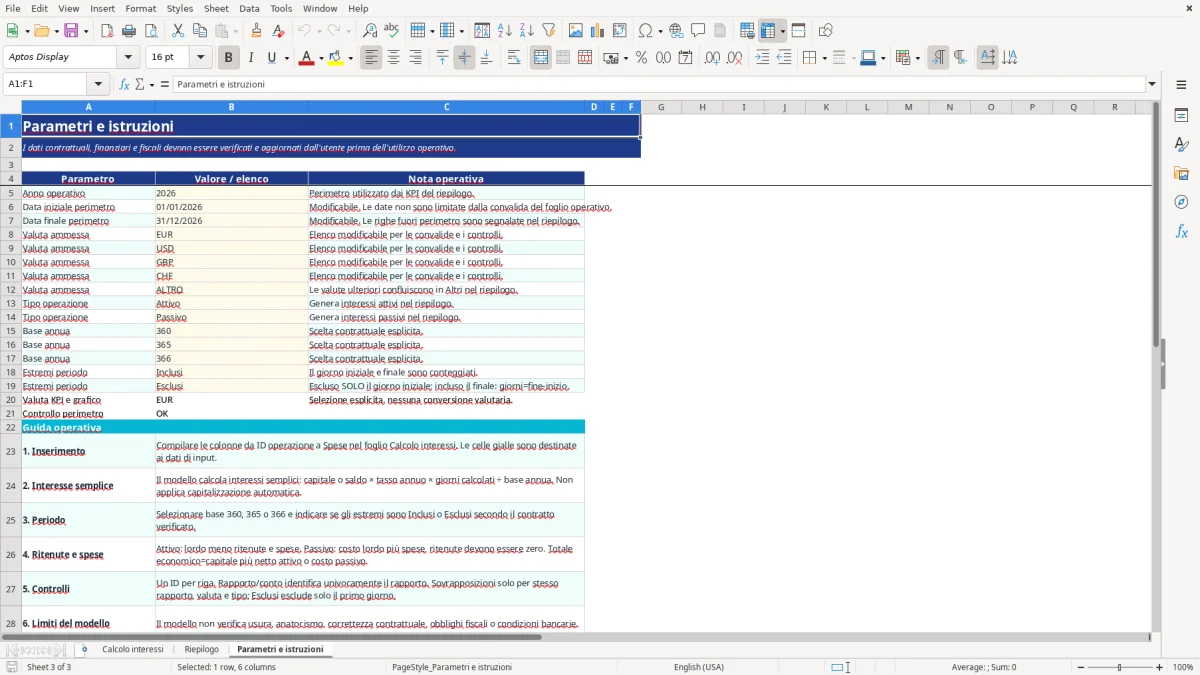Click the Save document icon
Image resolution: width=1200 pixels, height=675 pixels.
71,31
